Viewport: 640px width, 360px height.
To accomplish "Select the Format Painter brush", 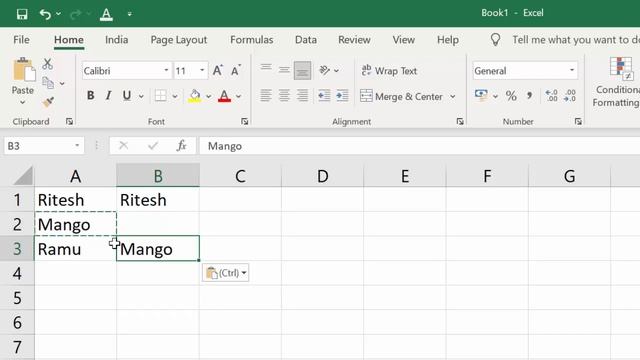I will 48,102.
